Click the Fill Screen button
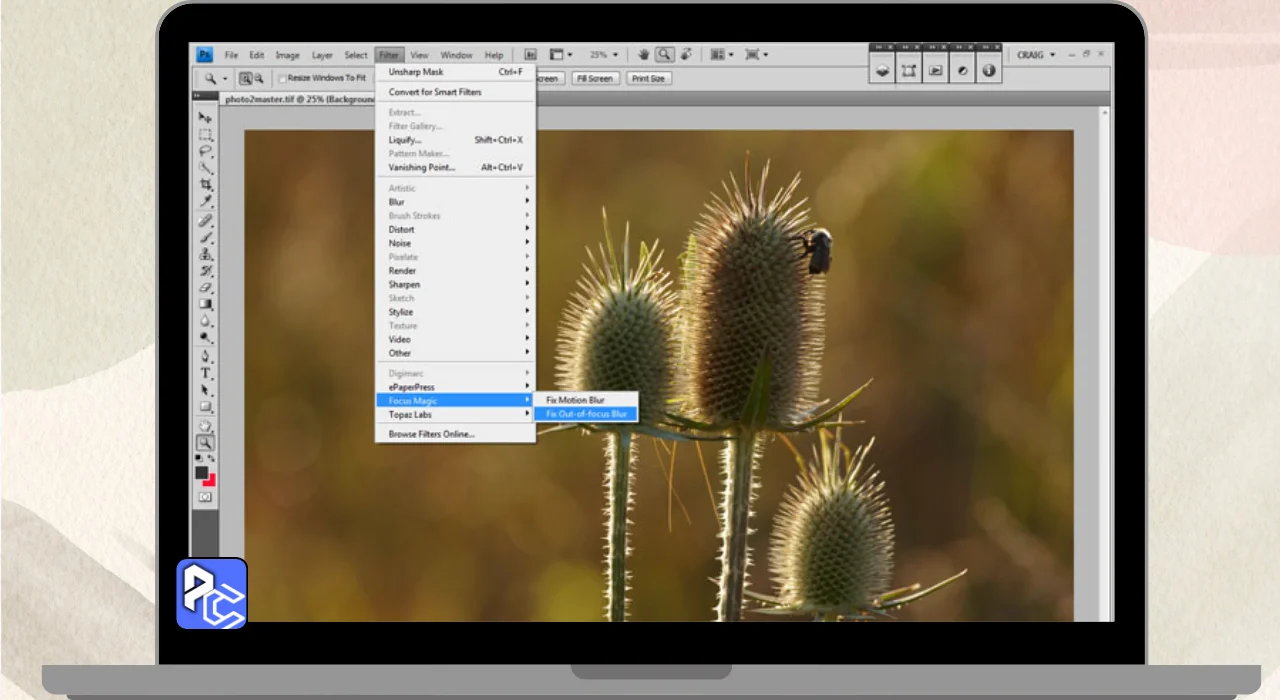Image resolution: width=1280 pixels, height=700 pixels. coord(594,78)
